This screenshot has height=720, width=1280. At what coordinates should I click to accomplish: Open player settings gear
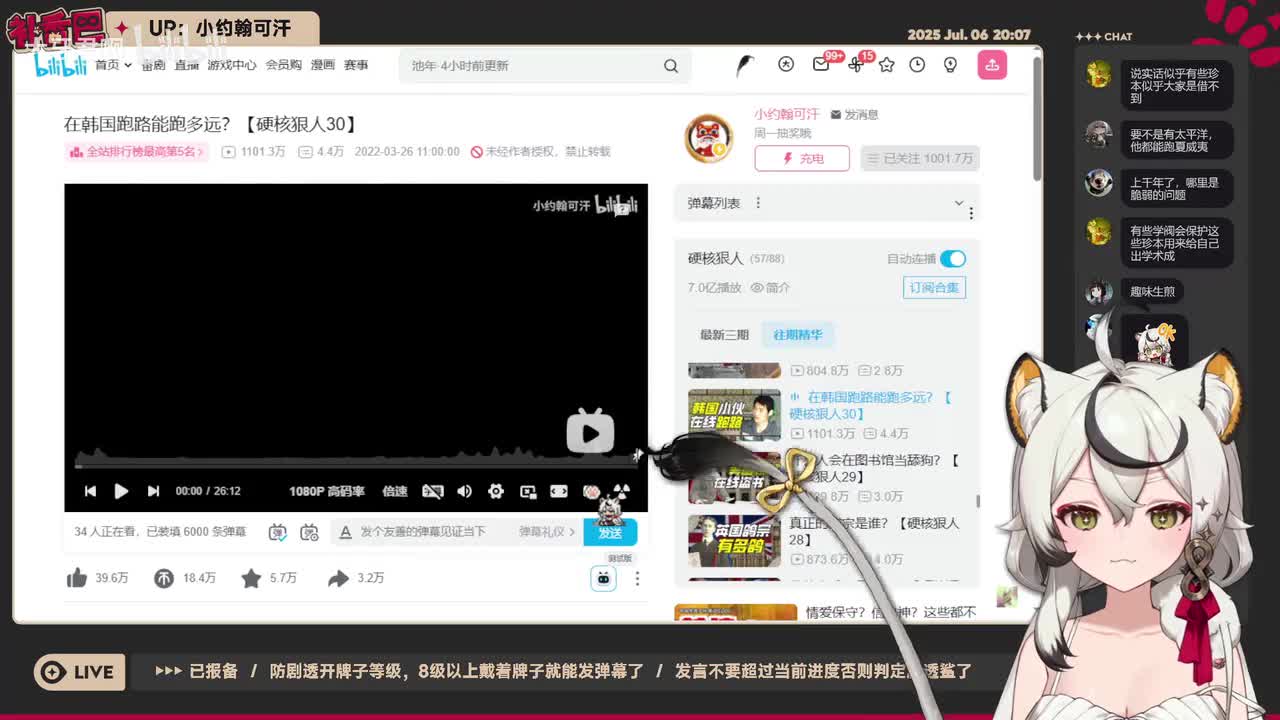(496, 491)
